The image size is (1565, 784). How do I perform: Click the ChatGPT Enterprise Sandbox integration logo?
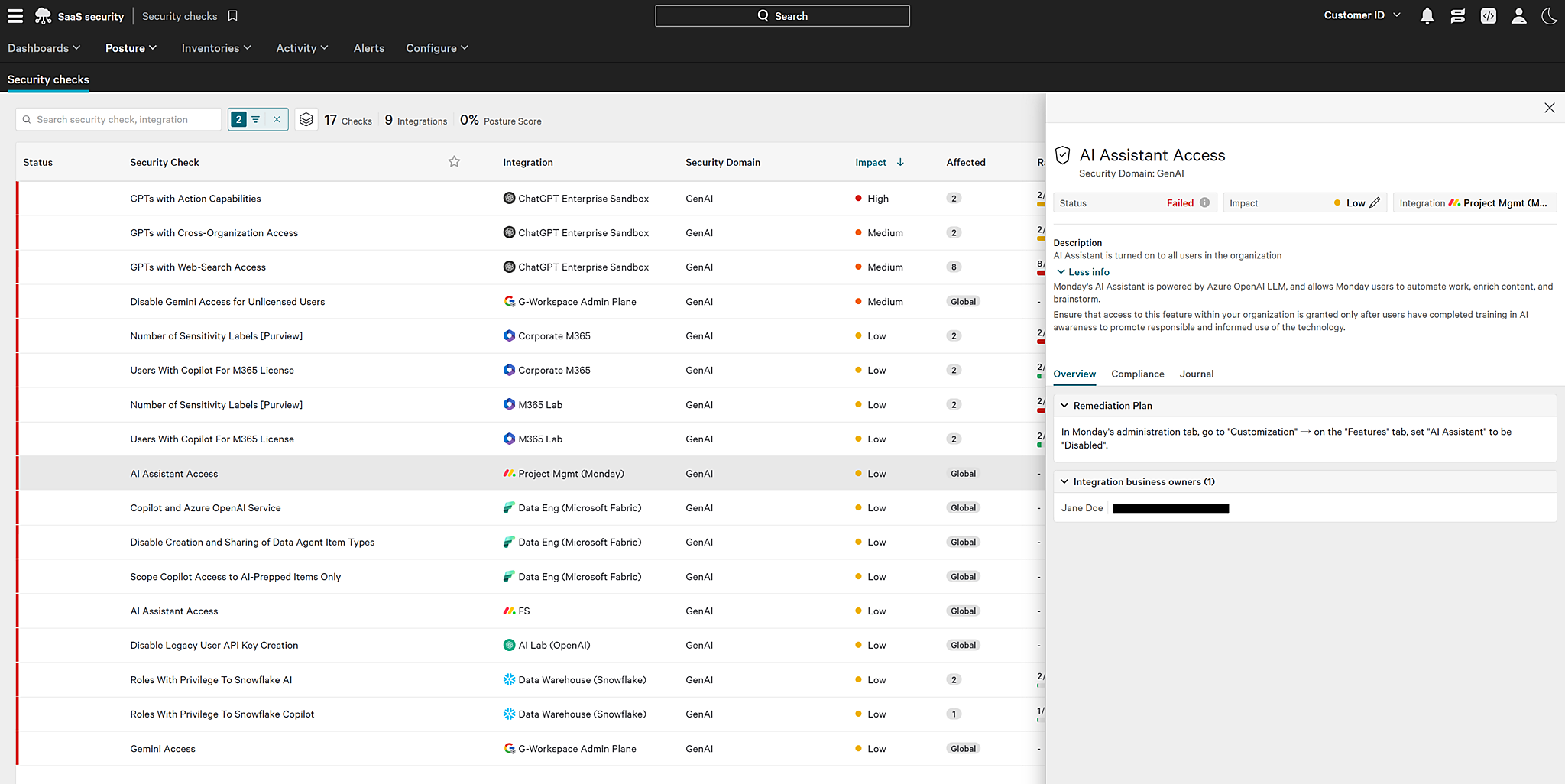tap(509, 198)
